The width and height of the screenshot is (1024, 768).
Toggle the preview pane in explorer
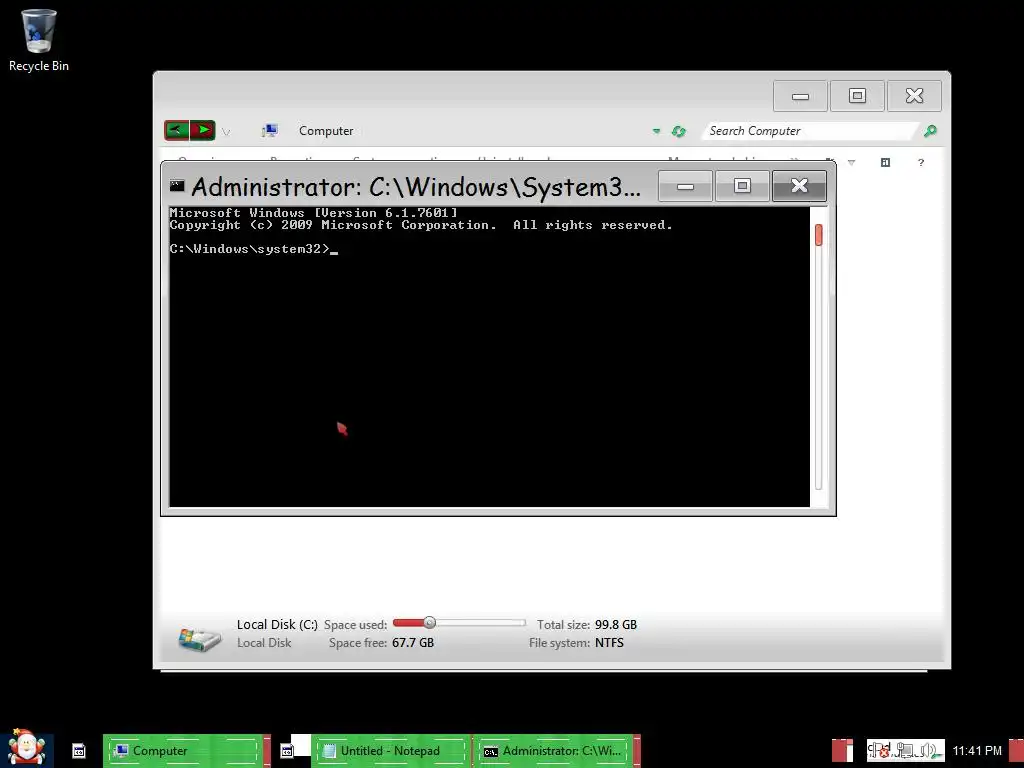tap(885, 163)
